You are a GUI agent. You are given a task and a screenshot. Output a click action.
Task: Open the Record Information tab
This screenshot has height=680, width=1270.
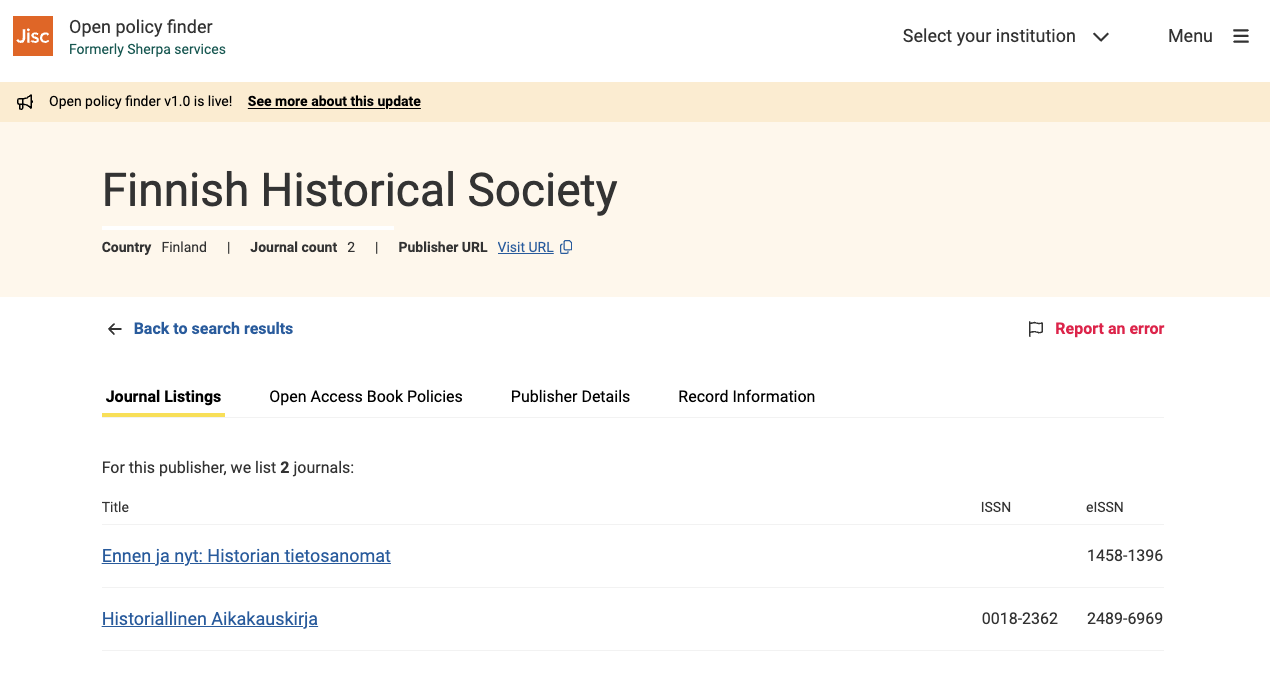746,397
